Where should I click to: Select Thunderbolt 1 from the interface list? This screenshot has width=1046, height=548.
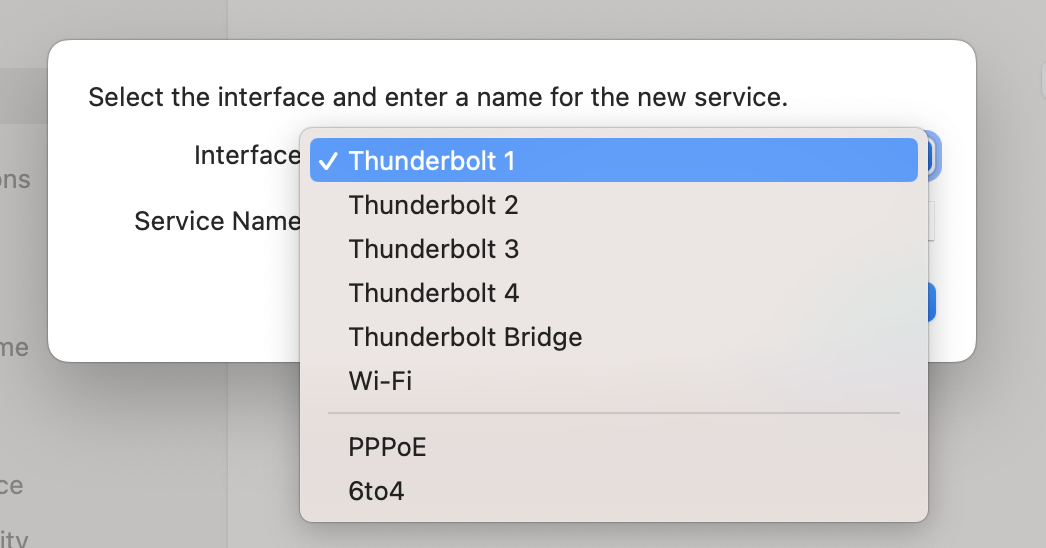click(614, 160)
